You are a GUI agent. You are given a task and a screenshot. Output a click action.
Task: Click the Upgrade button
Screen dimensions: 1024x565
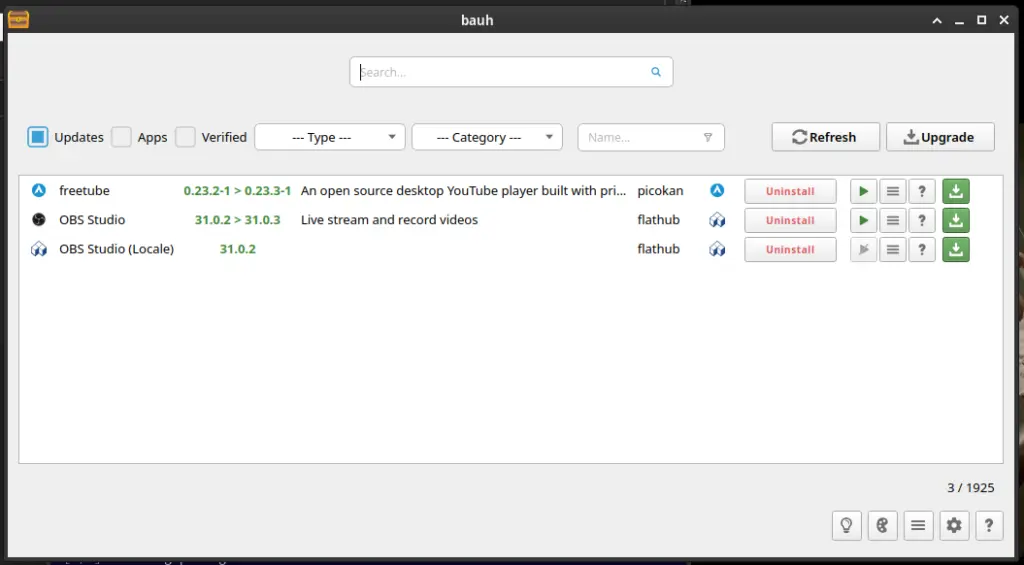940,137
